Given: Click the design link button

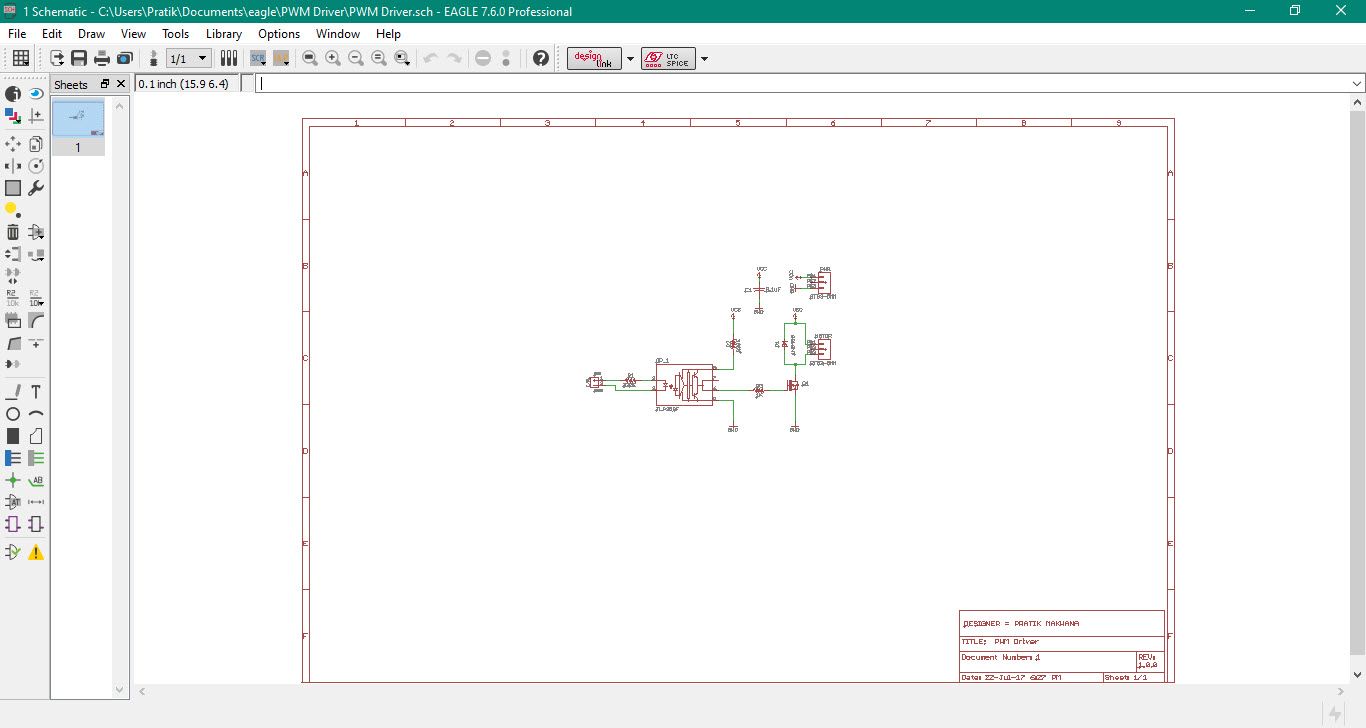Looking at the screenshot, I should coord(594,59).
